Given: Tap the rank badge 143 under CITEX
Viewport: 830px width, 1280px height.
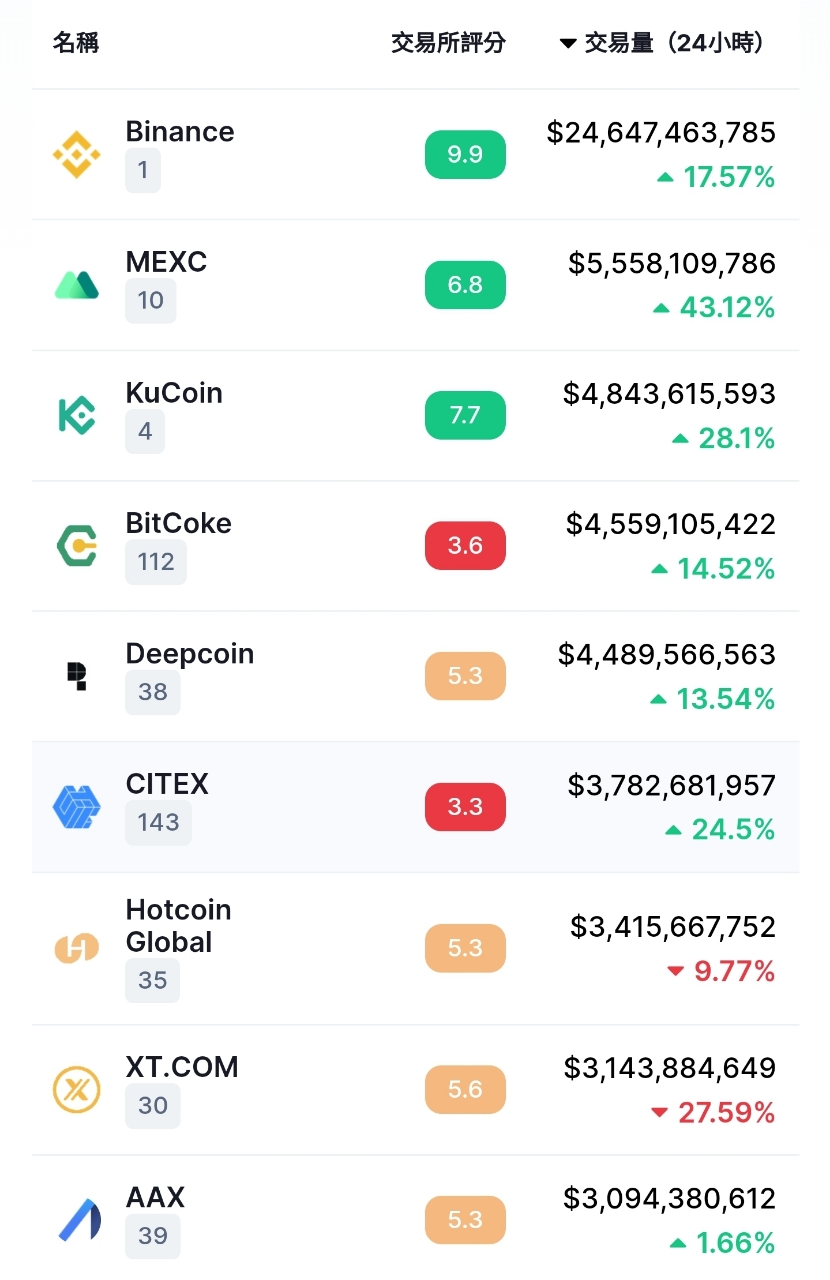Looking at the screenshot, I should tap(158, 823).
